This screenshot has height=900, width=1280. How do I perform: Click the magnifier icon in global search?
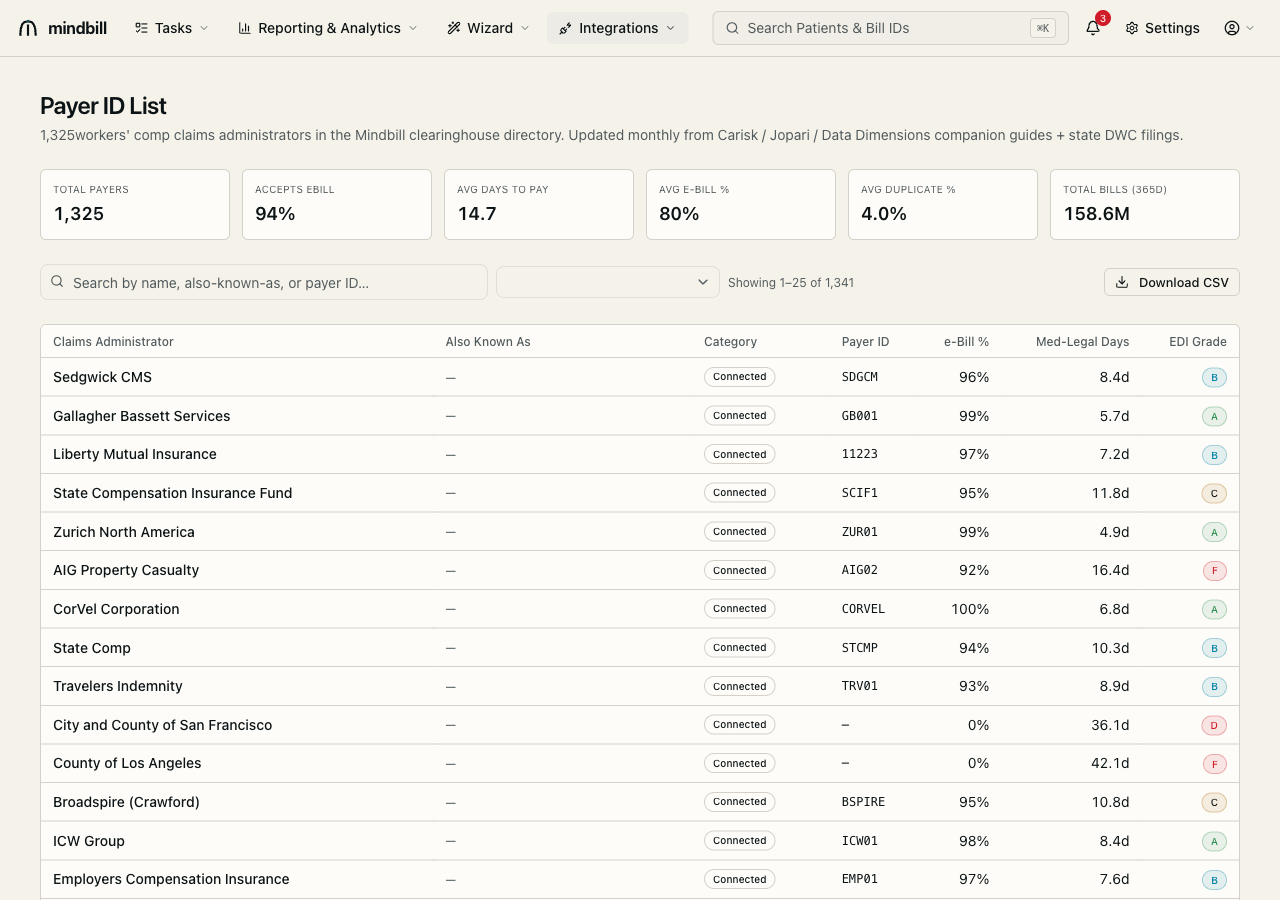[733, 28]
